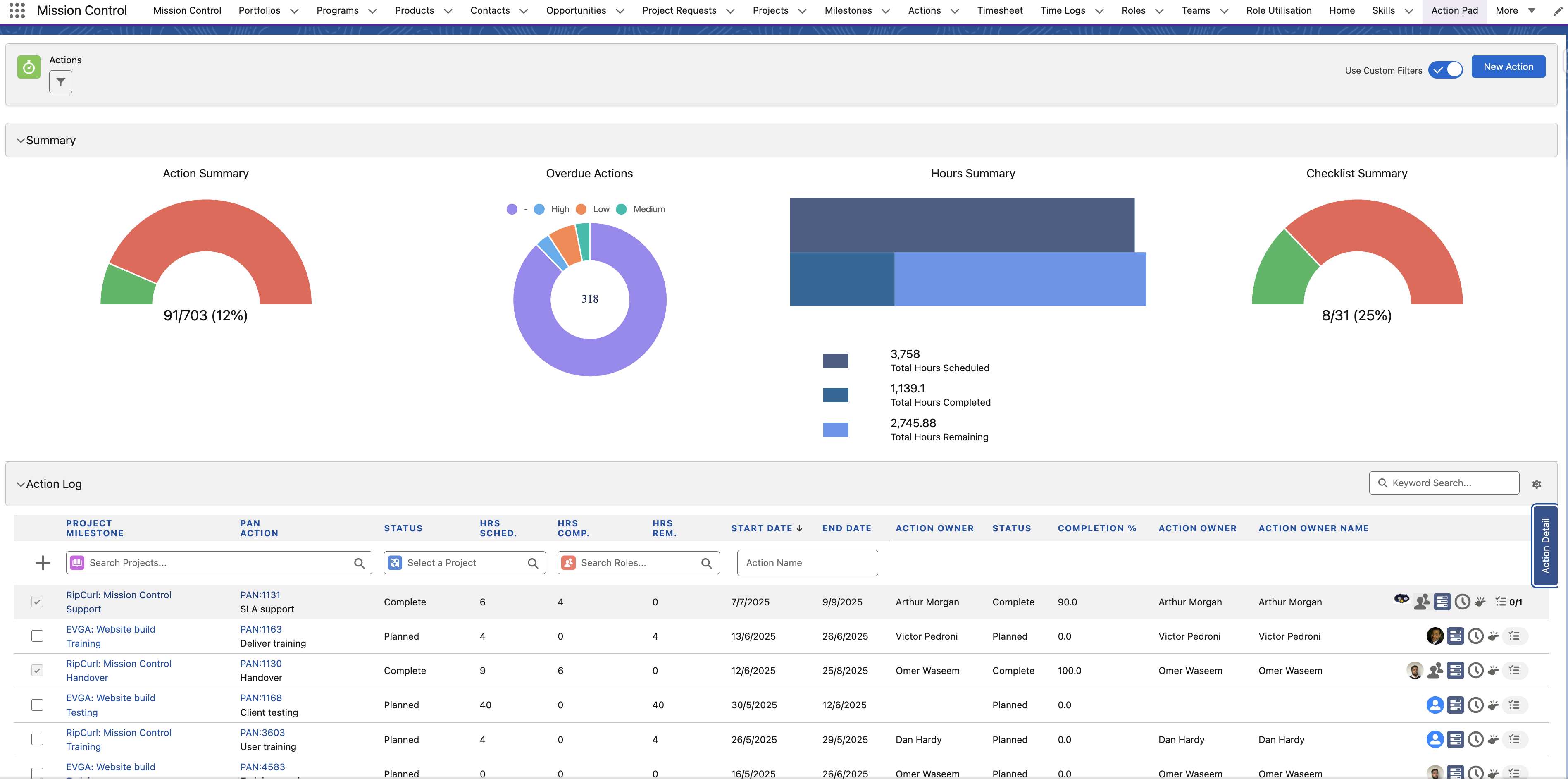Open the Actions filter funnel icon

[x=60, y=81]
